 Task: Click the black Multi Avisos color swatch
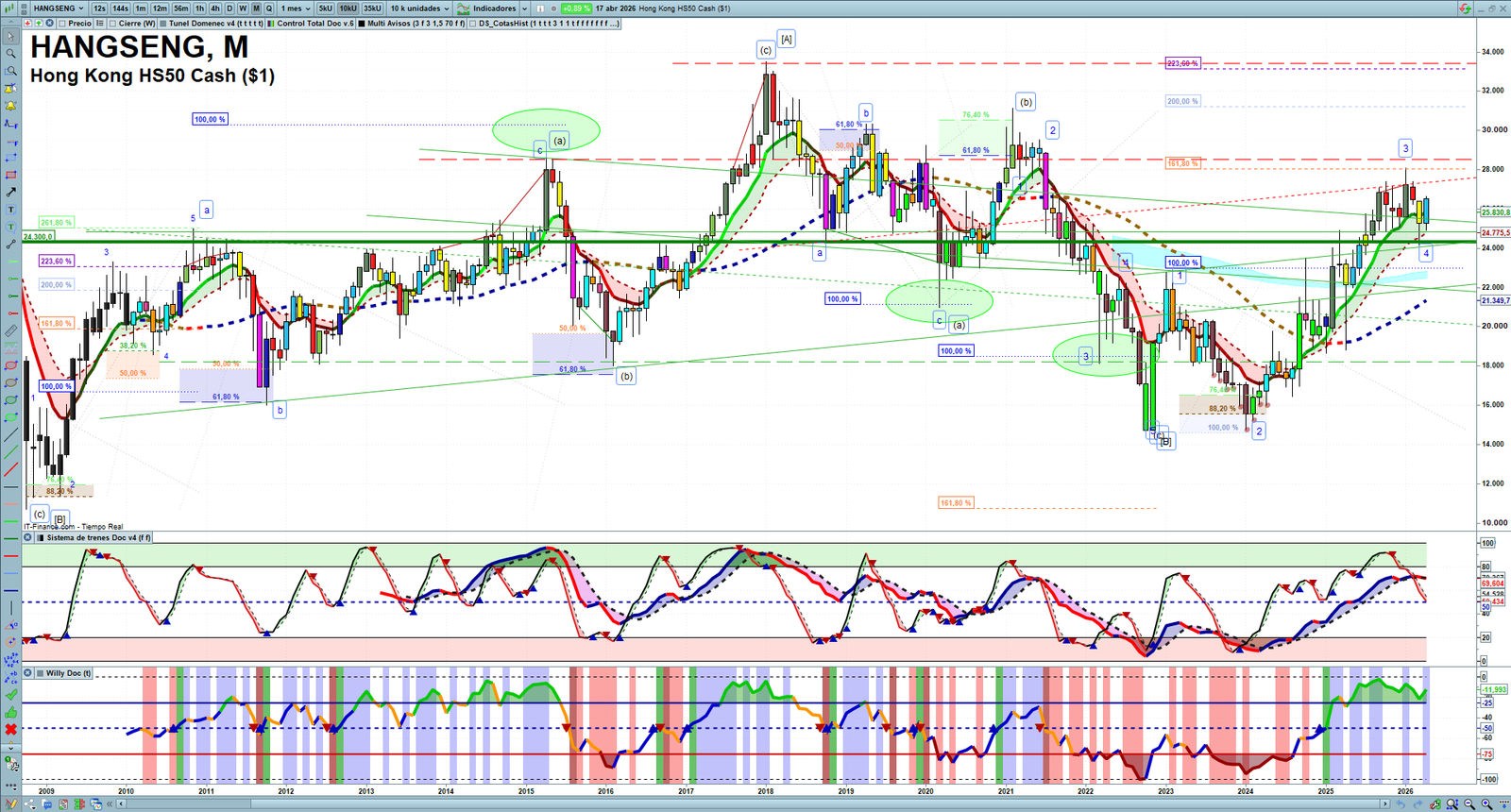click(362, 24)
